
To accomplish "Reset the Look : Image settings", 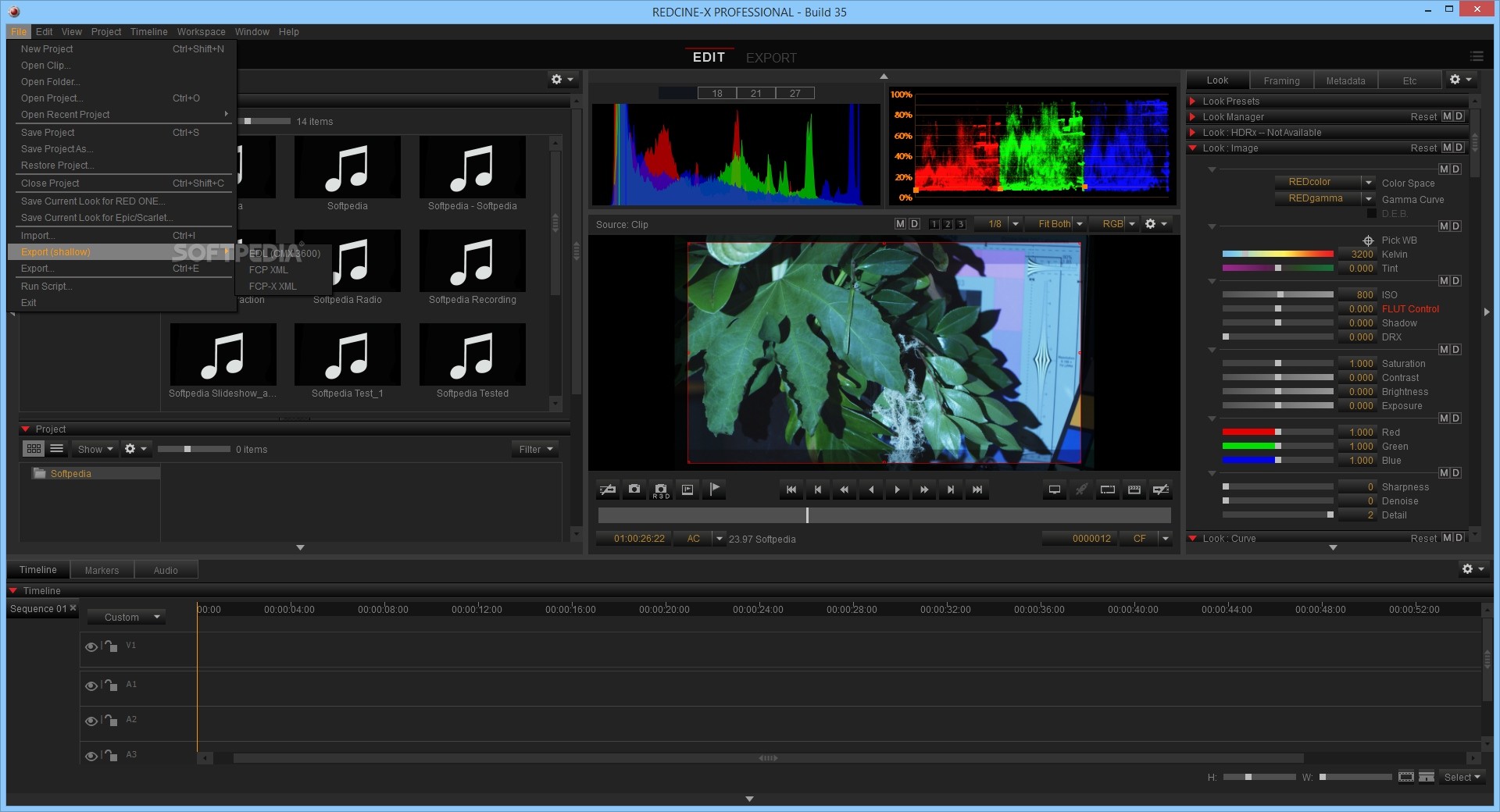I will click(x=1423, y=148).
